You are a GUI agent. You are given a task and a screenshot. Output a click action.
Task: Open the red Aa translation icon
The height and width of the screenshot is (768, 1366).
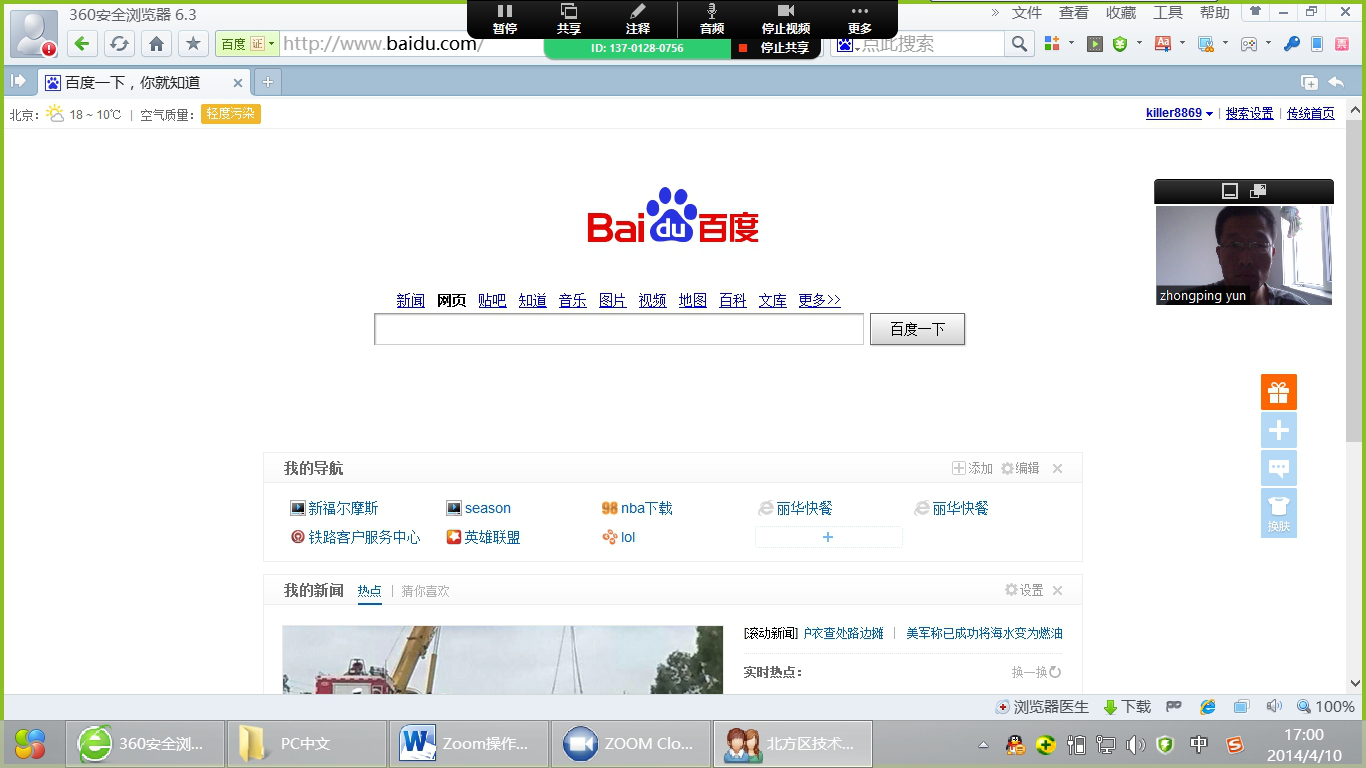tap(1162, 43)
